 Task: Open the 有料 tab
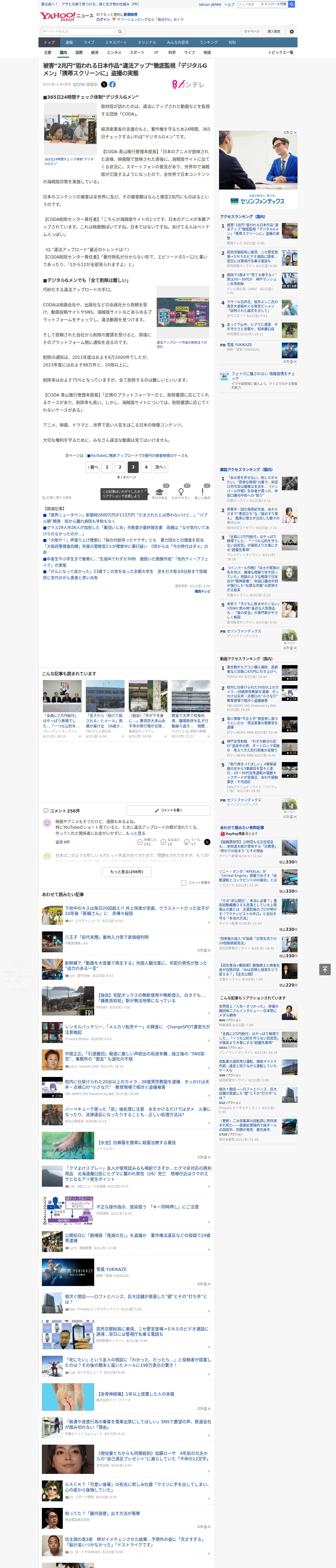(x=232, y=43)
